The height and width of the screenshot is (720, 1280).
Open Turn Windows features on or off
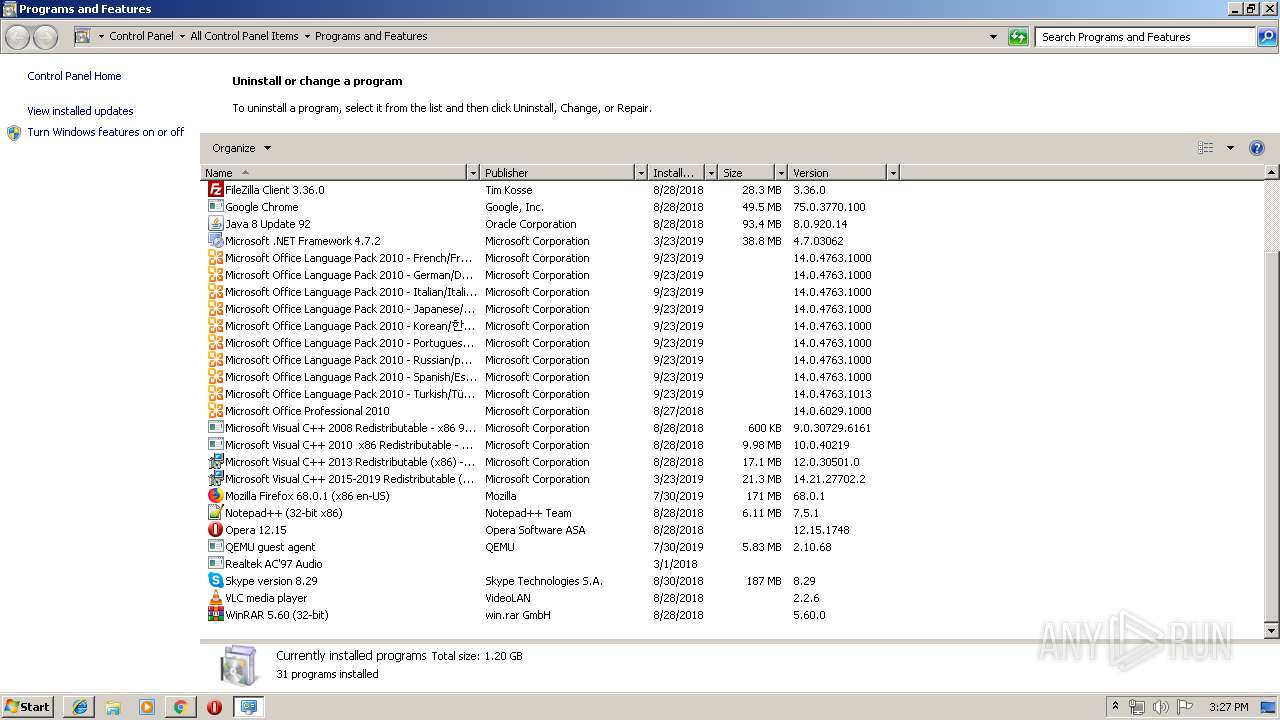click(105, 132)
